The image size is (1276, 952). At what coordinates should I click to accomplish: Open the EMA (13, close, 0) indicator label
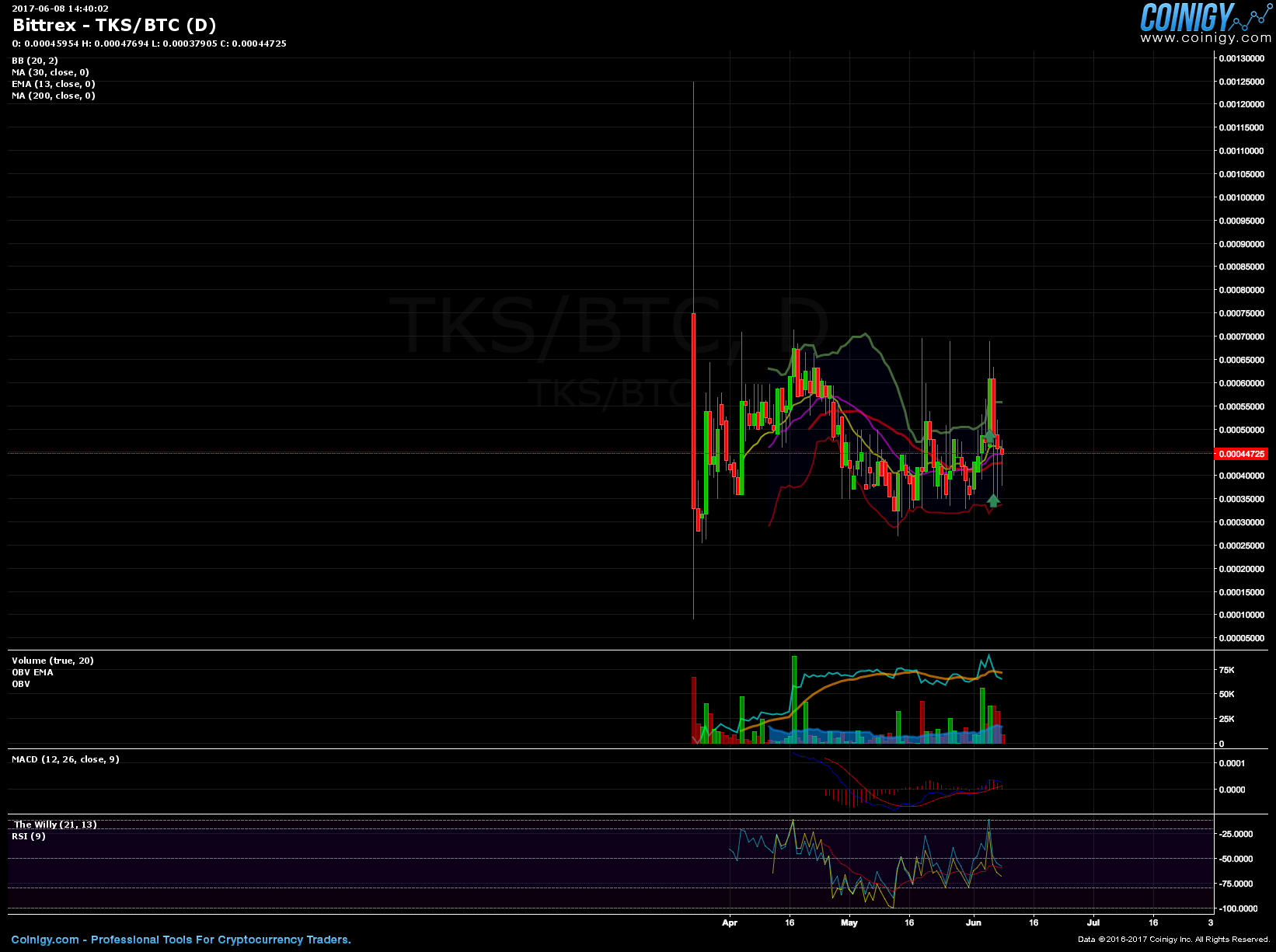tap(54, 84)
